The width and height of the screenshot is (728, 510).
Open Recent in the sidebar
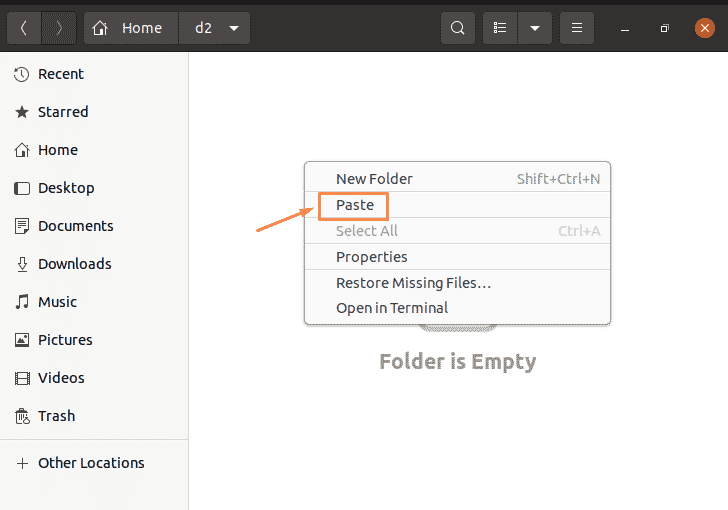coord(61,74)
